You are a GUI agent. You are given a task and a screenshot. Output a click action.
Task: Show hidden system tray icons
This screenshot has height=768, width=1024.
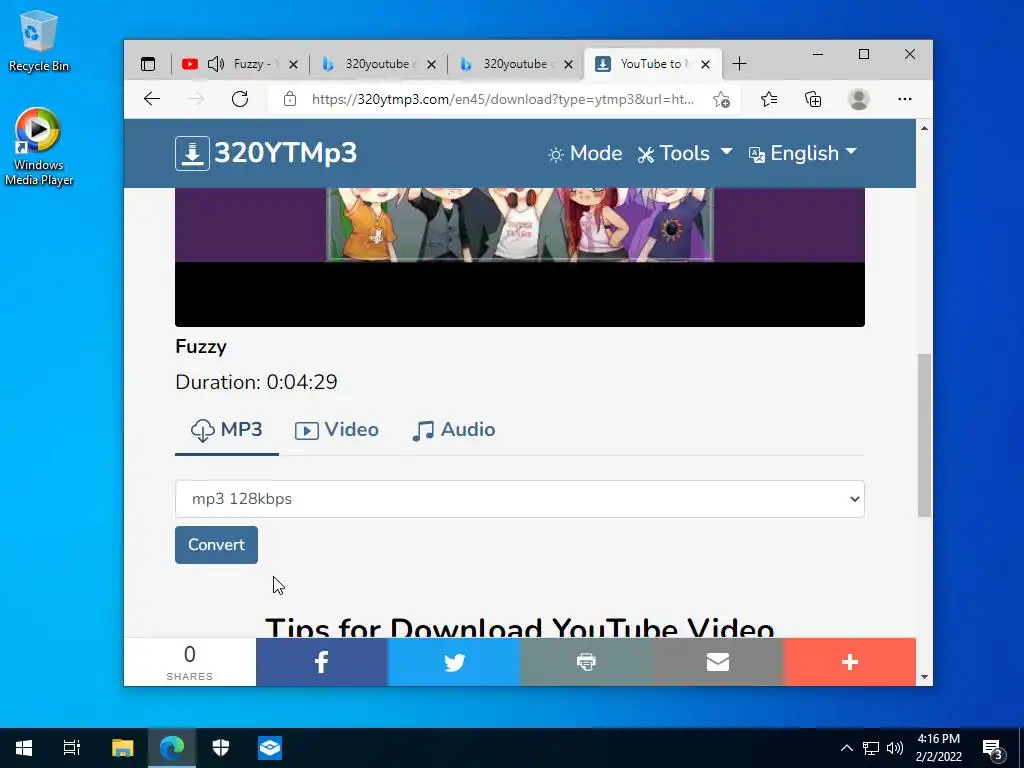(x=846, y=748)
